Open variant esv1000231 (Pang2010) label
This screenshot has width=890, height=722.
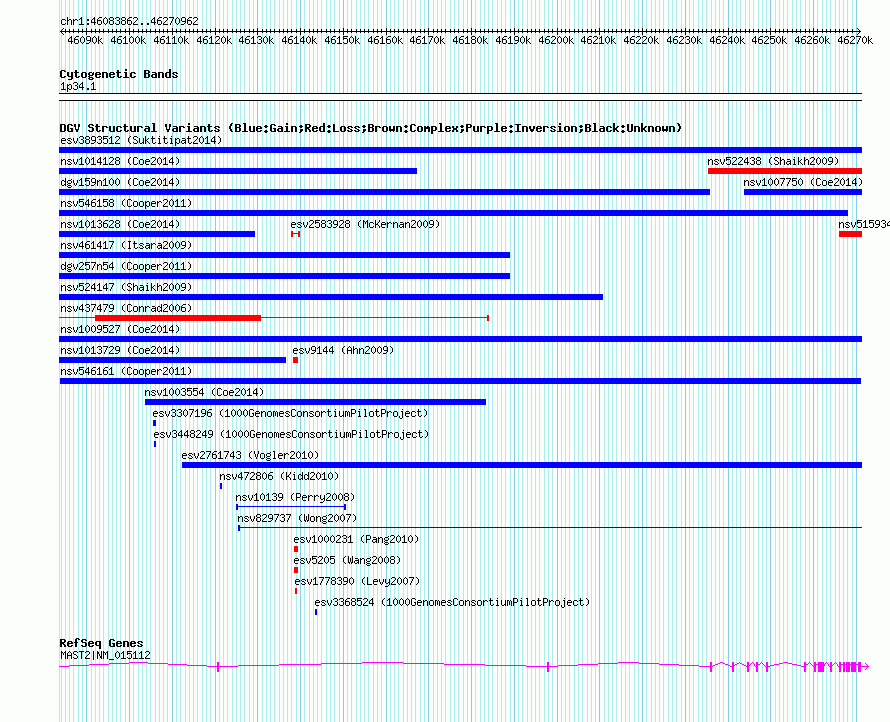(x=356, y=539)
